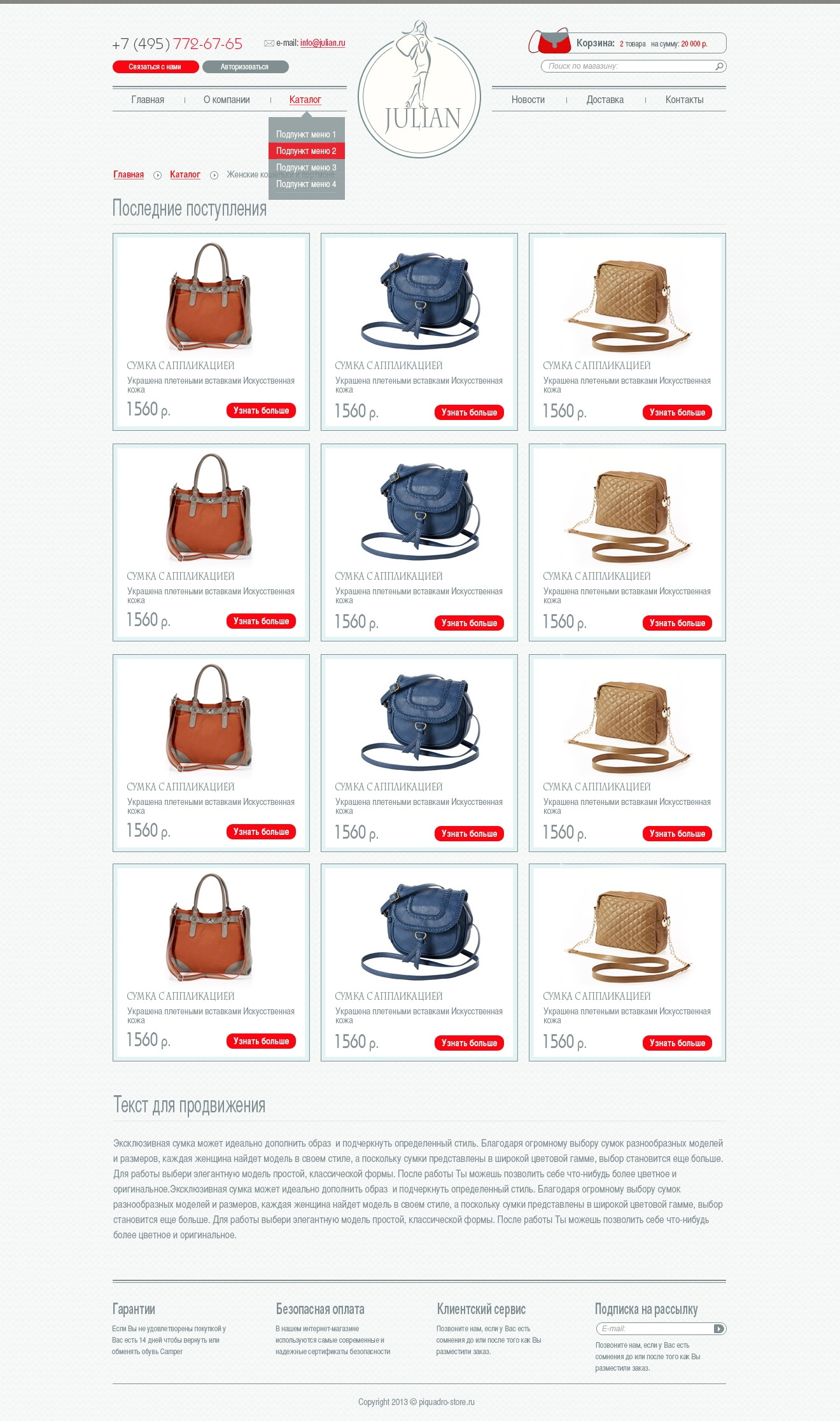Click the Julian logo emblem
The image size is (840, 1421).
pos(419,89)
